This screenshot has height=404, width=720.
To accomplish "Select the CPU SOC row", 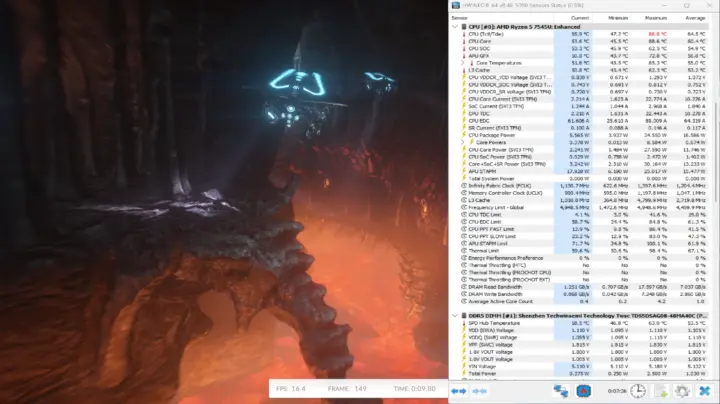I will (x=579, y=49).
